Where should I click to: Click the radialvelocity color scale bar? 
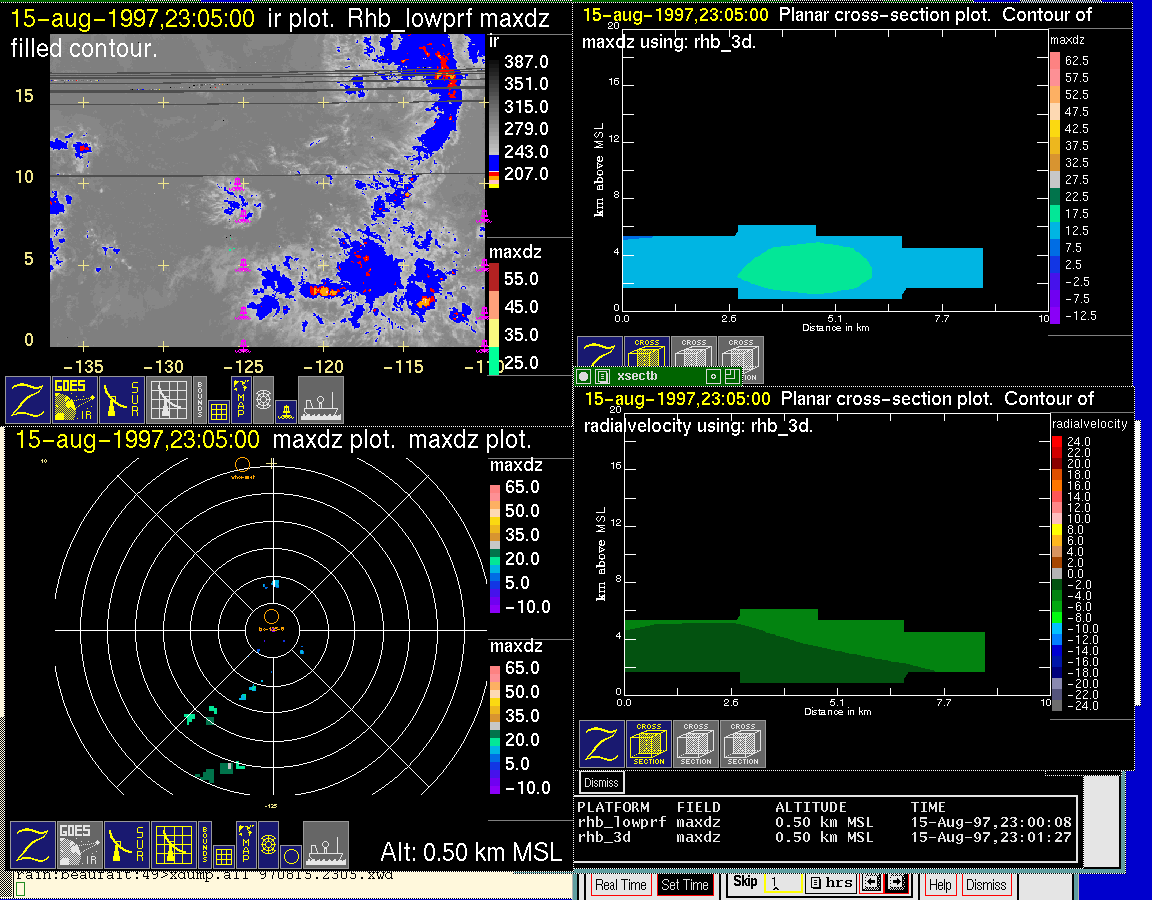(x=1058, y=573)
